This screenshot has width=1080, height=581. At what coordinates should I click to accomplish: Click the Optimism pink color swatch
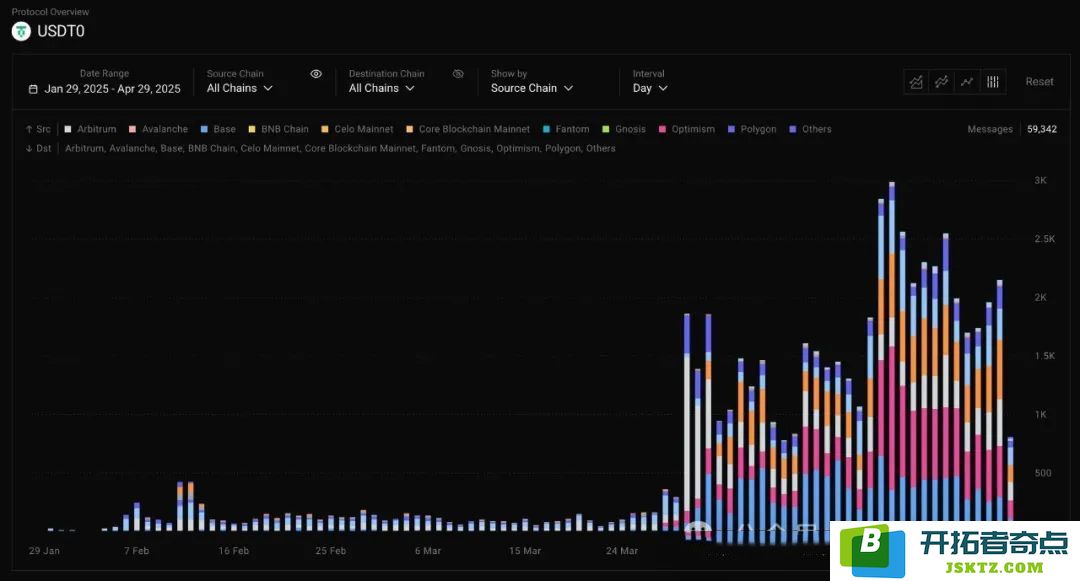click(x=662, y=129)
